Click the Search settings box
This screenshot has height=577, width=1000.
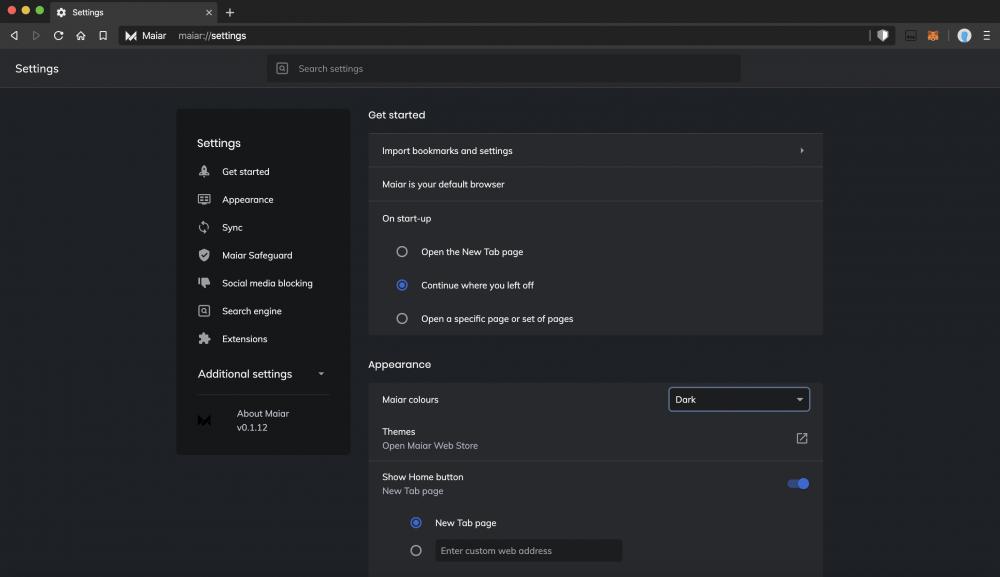click(504, 68)
